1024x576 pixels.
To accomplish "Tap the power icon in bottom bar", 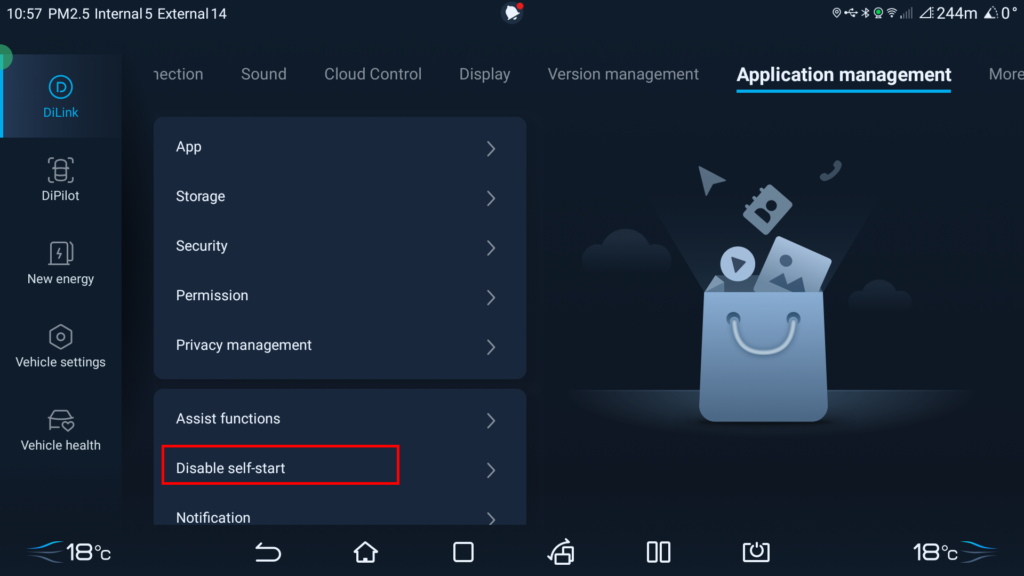I will tap(756, 552).
